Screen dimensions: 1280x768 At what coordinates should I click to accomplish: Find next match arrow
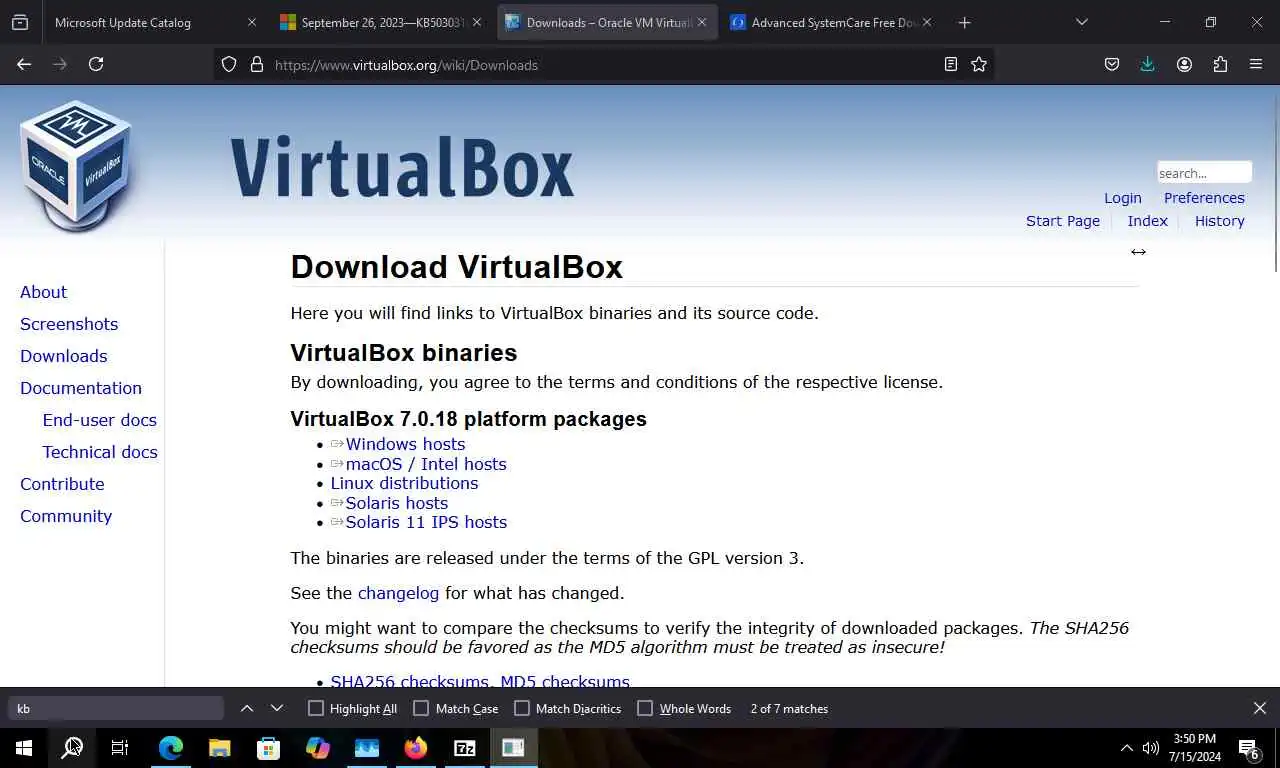pyautogui.click(x=277, y=708)
